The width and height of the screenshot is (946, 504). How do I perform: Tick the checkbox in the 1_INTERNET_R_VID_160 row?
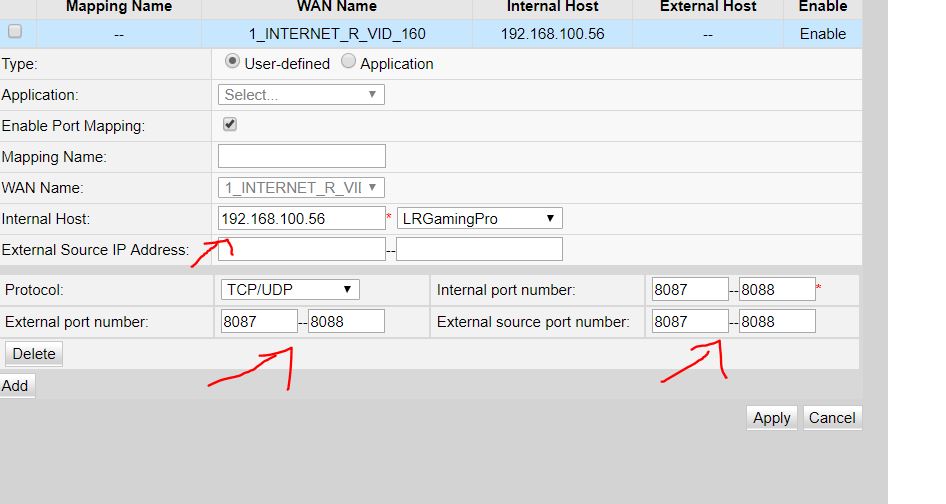pos(15,31)
